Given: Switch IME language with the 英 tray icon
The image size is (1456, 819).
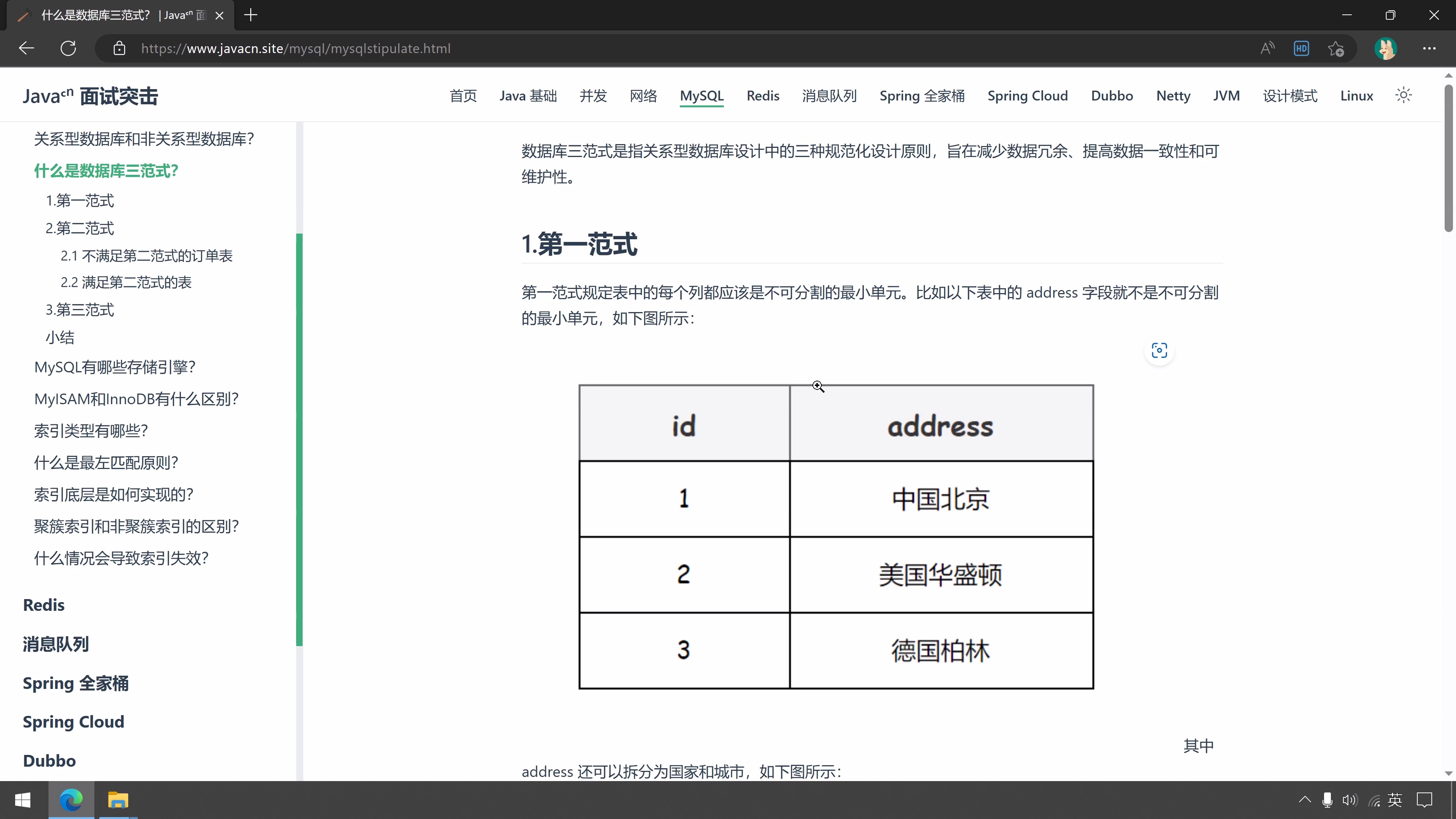Looking at the screenshot, I should (x=1395, y=800).
